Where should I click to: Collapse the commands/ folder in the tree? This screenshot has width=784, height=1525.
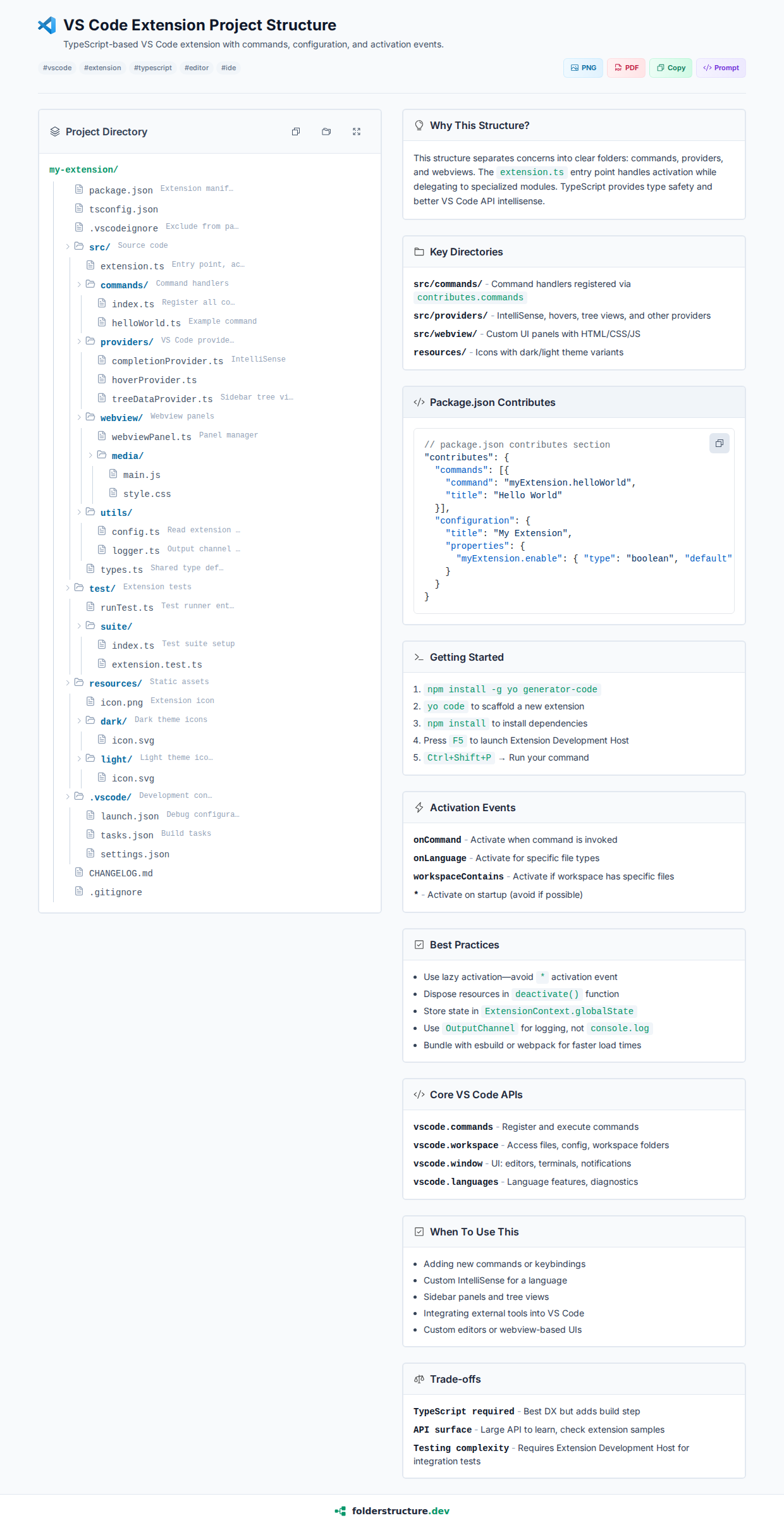coord(79,285)
